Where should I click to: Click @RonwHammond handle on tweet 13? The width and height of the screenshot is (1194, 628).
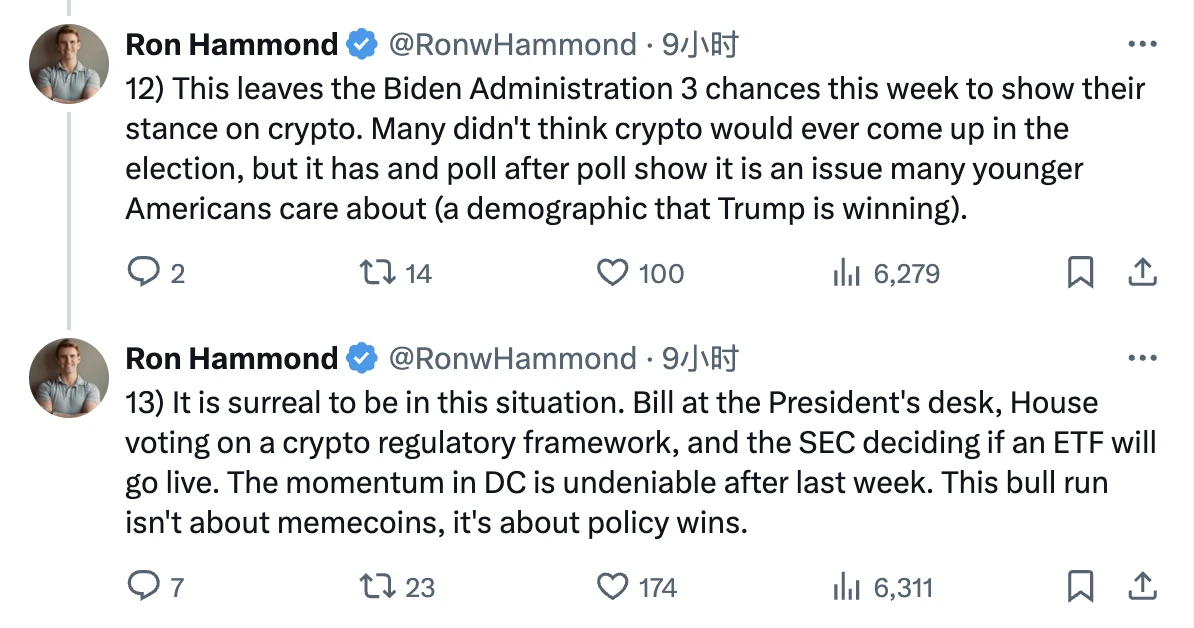(x=511, y=358)
